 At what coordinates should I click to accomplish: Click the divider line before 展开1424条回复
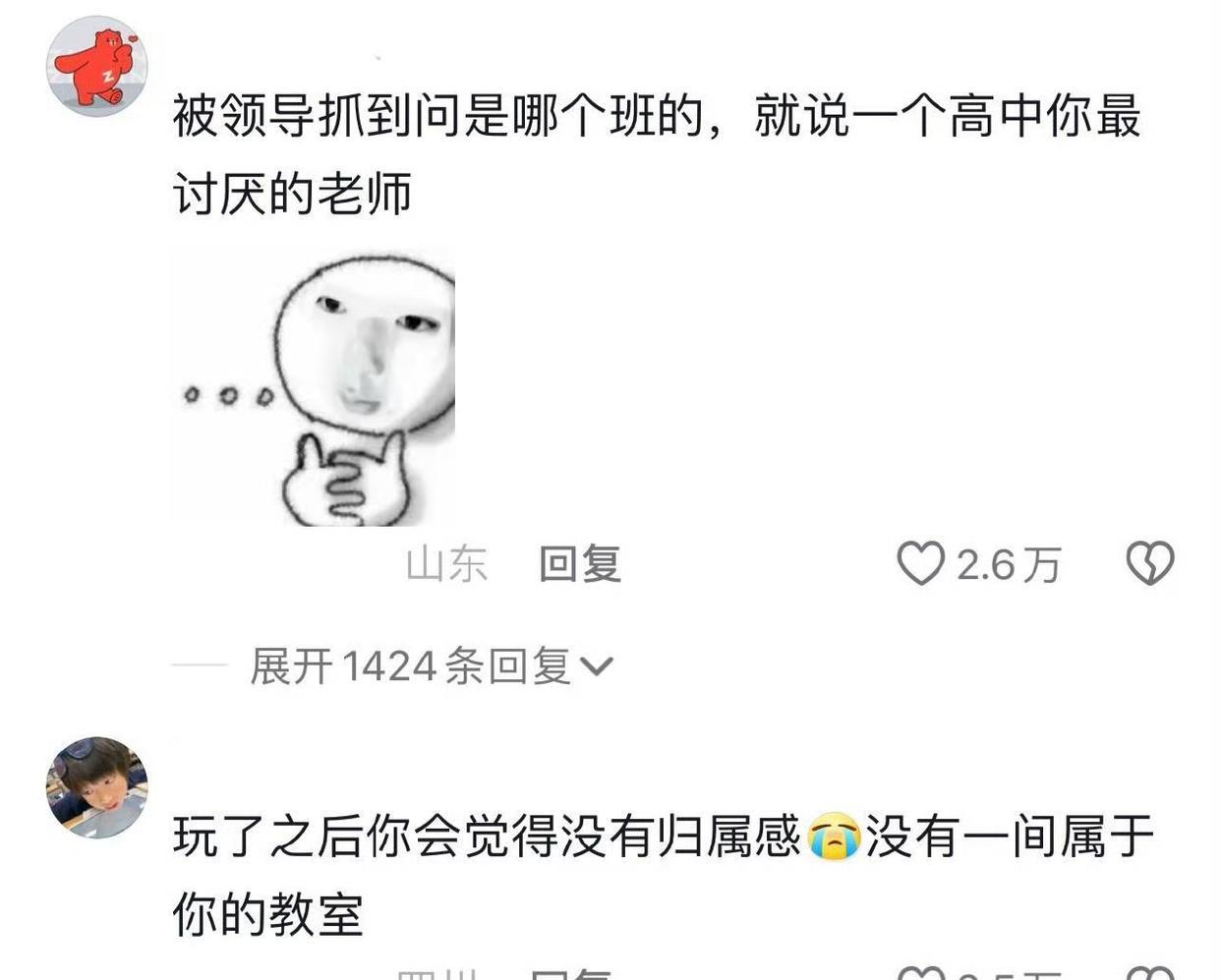200,666
